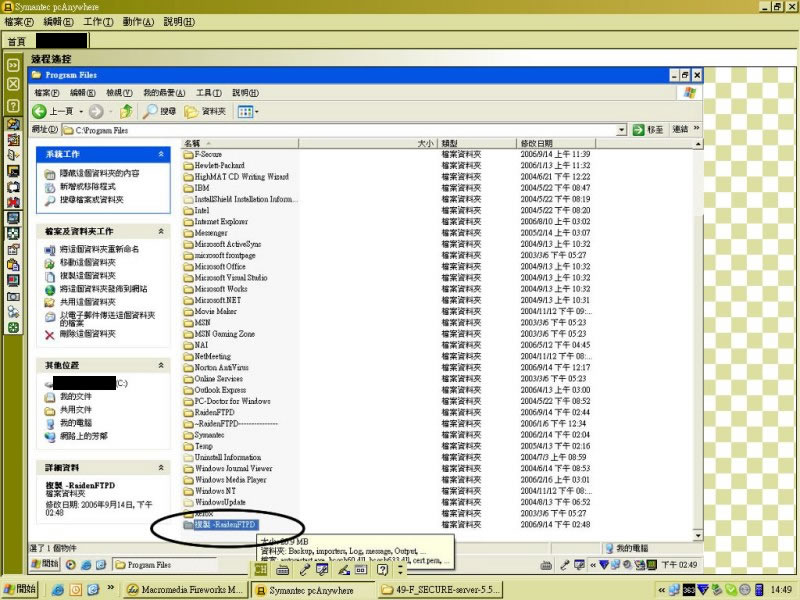Open Explorer's 檢視(V) menu
800x600 pixels.
point(119,93)
